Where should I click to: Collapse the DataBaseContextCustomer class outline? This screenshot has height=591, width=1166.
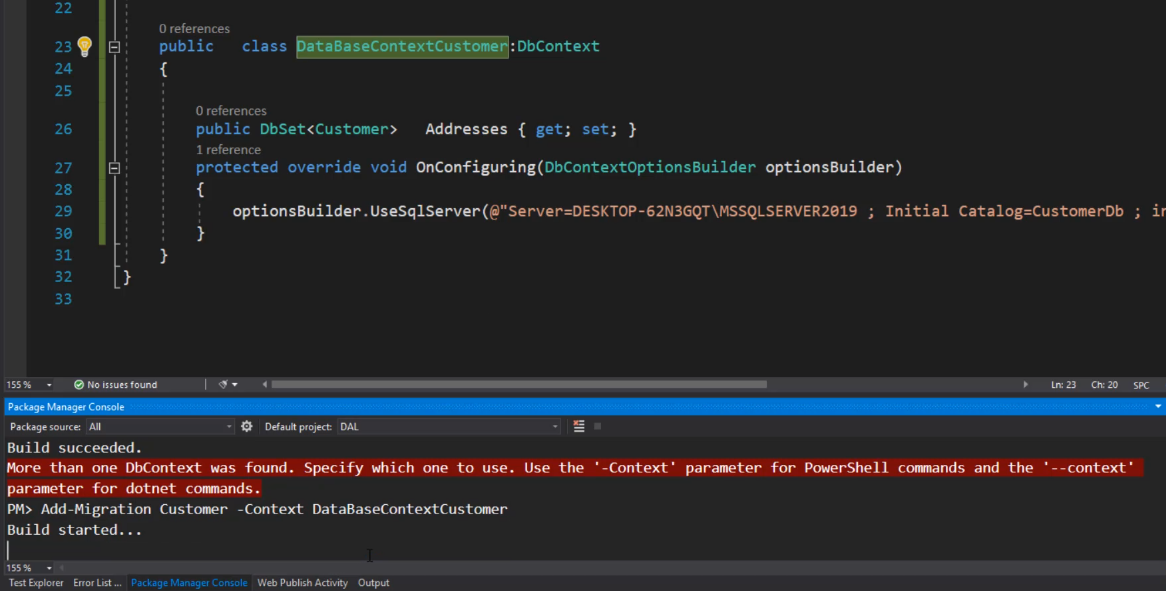[x=114, y=47]
